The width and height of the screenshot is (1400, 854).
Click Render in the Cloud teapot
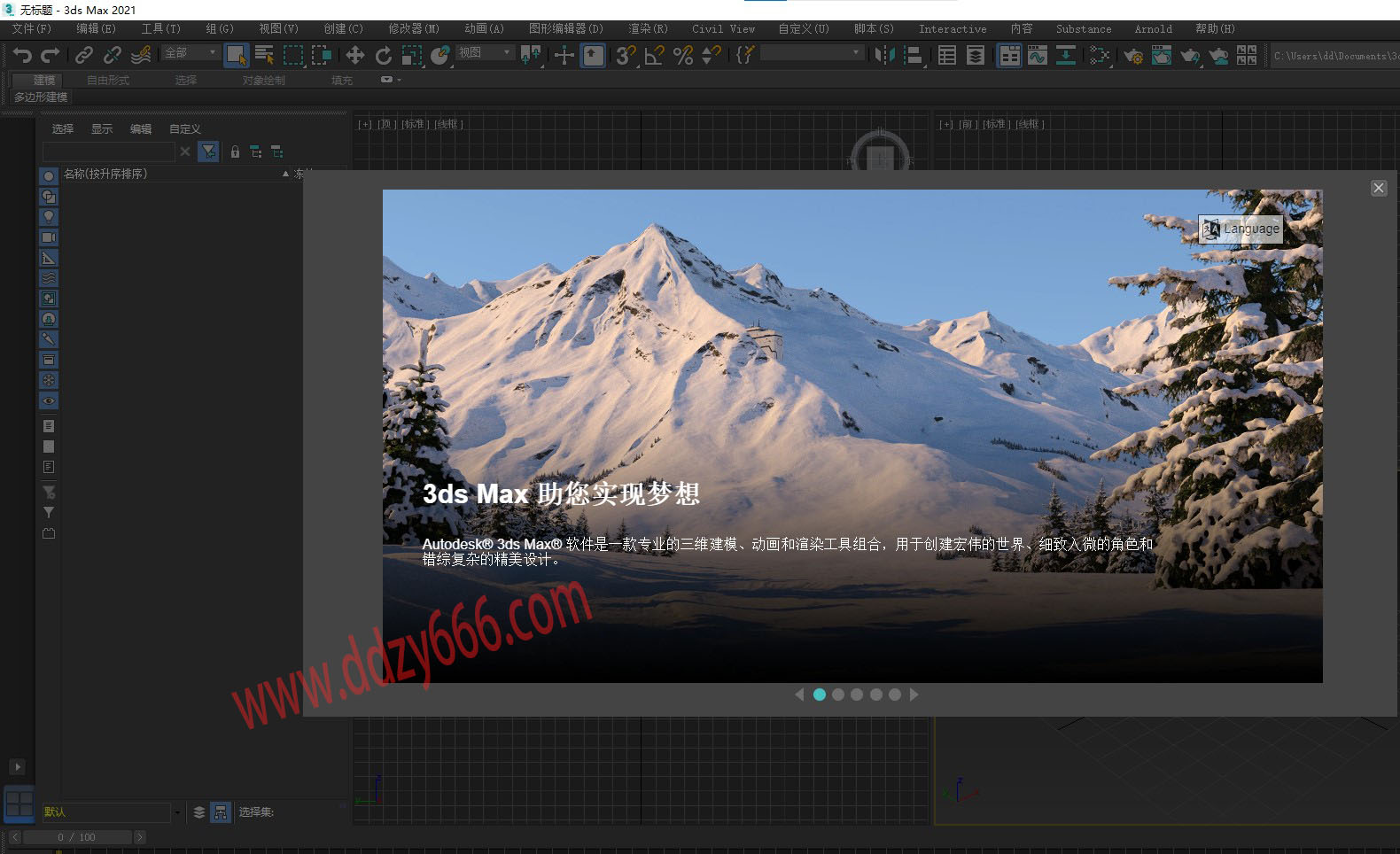click(x=1218, y=55)
